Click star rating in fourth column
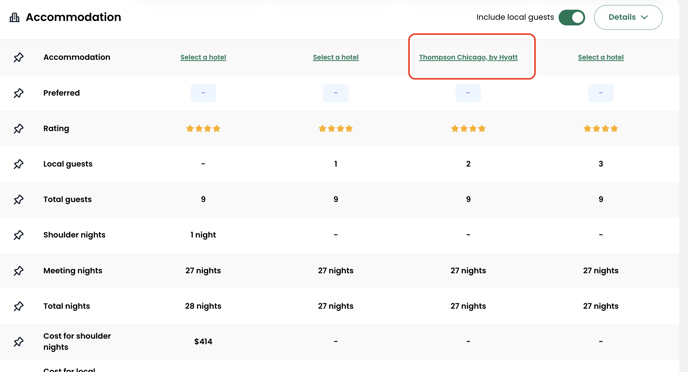Screen dimensions: 688x372 click(x=601, y=129)
